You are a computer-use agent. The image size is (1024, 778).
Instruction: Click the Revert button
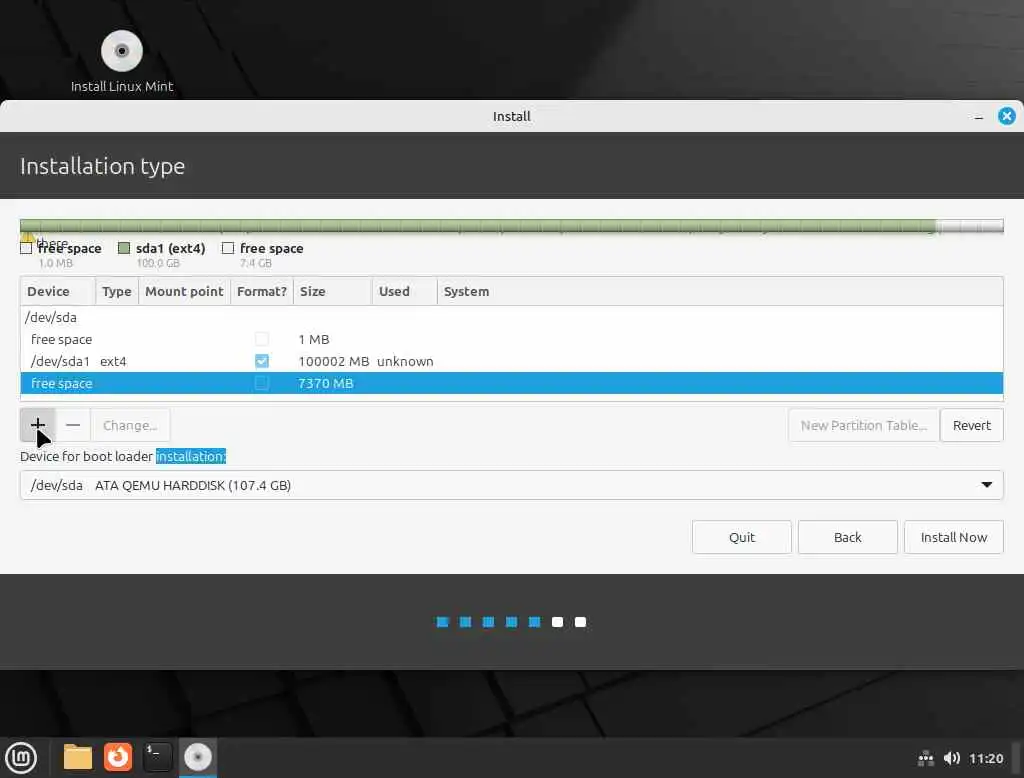pyautogui.click(x=971, y=425)
